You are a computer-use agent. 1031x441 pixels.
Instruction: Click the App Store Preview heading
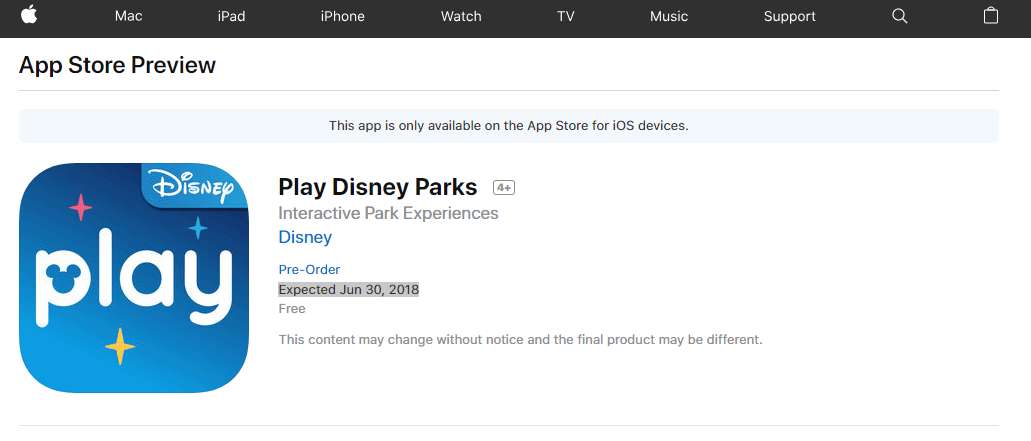click(x=117, y=65)
